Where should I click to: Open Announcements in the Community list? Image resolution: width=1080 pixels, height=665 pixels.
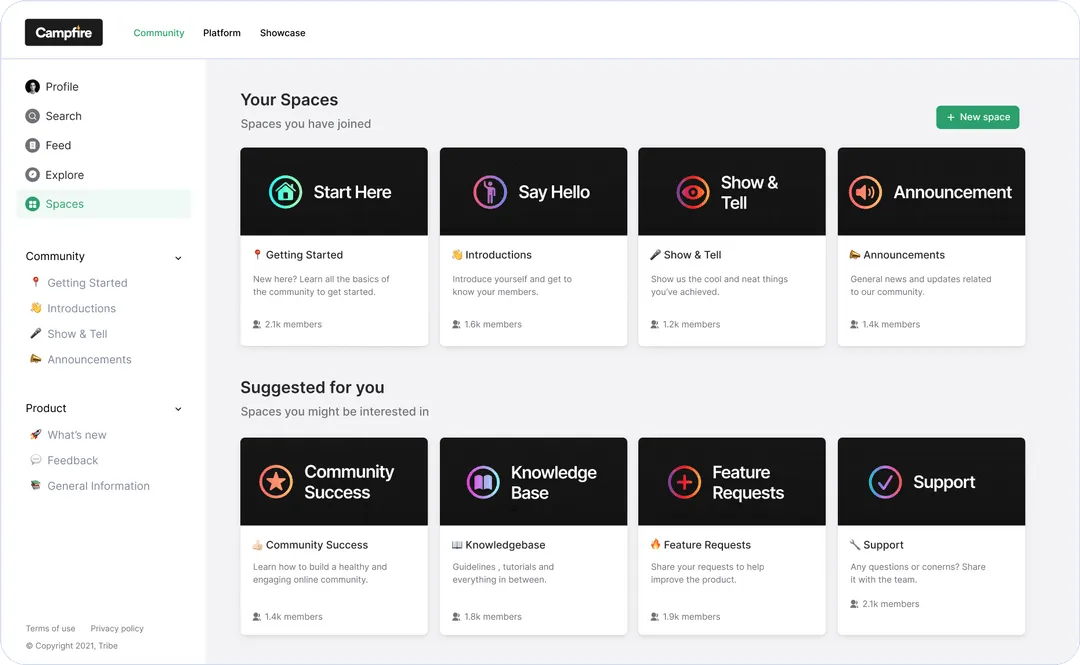point(90,359)
